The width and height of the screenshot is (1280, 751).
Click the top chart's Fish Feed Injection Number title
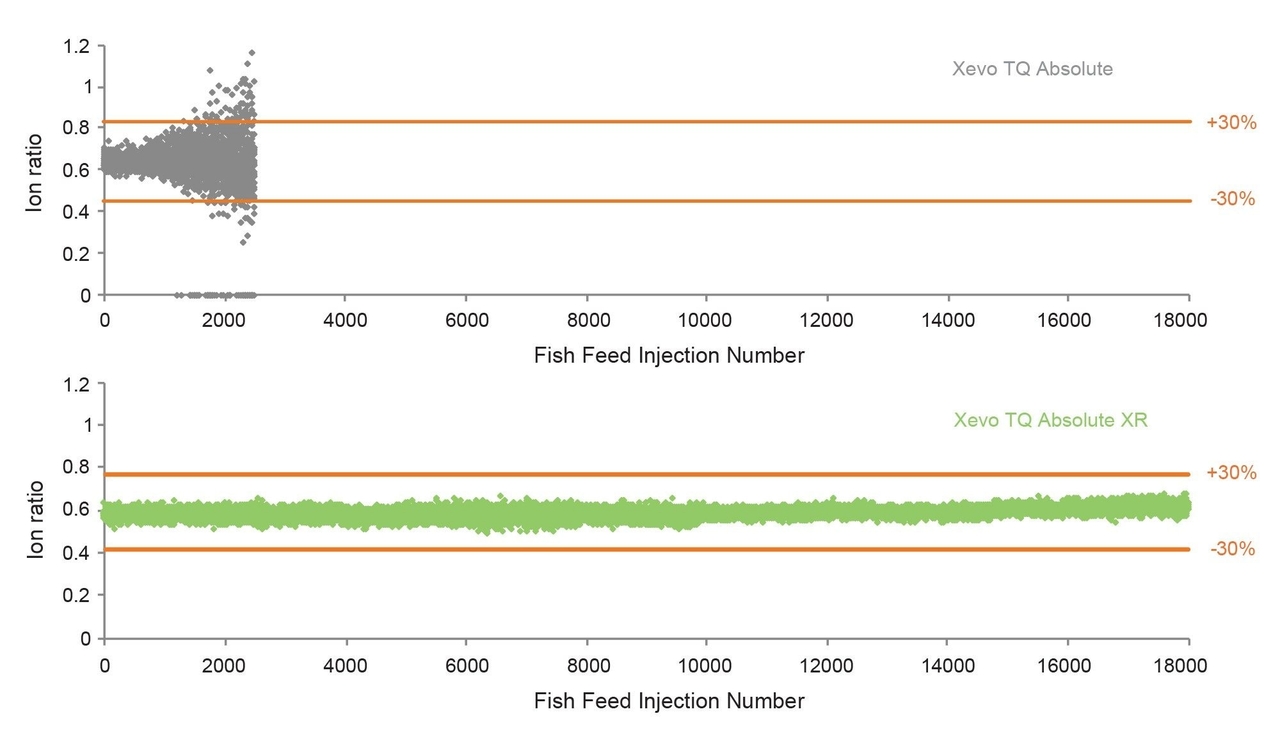(669, 355)
